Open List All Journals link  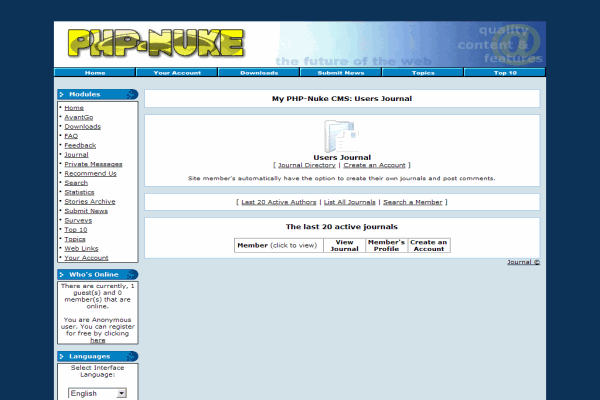349,202
